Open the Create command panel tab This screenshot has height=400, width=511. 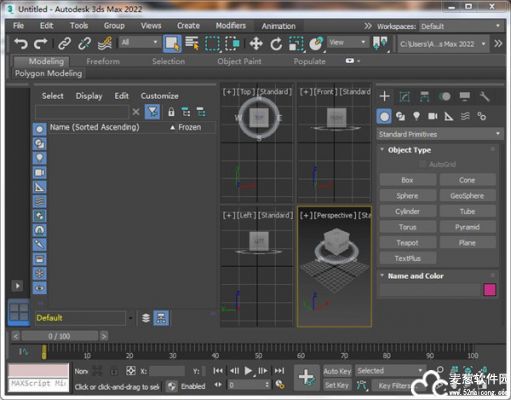(385, 96)
